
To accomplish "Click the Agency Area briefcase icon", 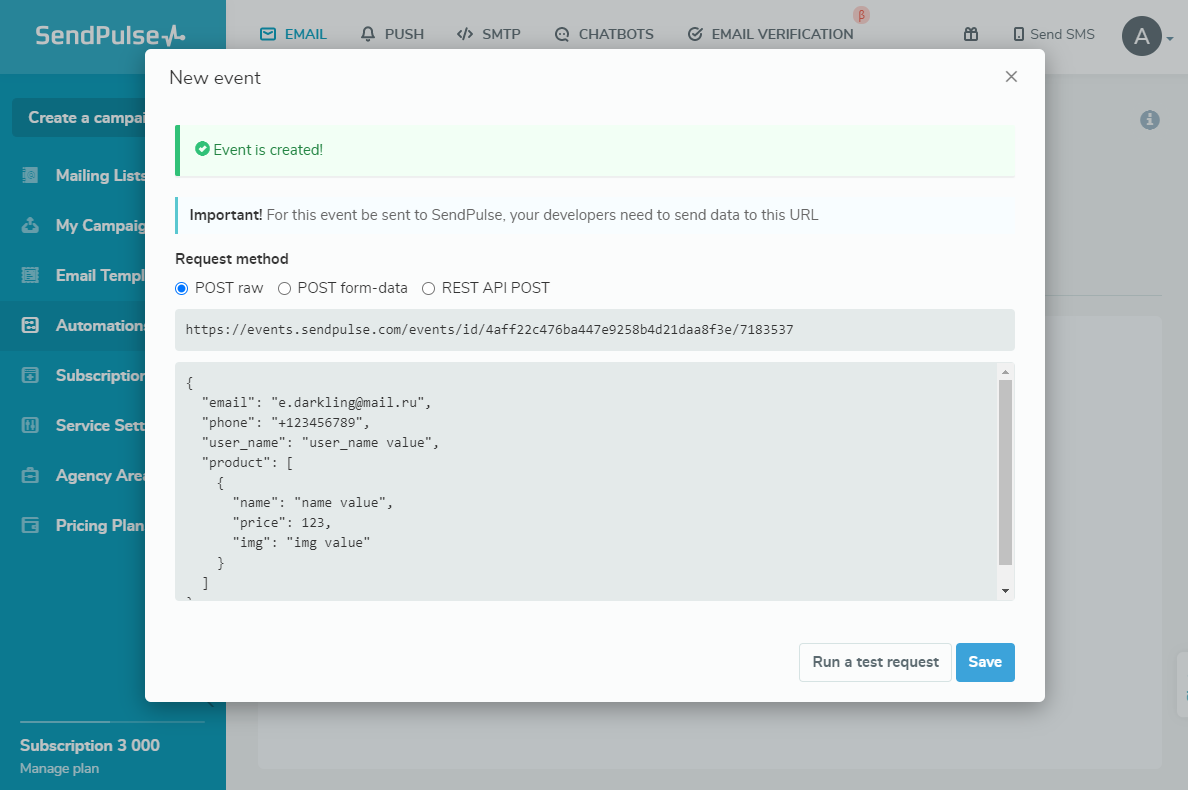I will point(30,475).
